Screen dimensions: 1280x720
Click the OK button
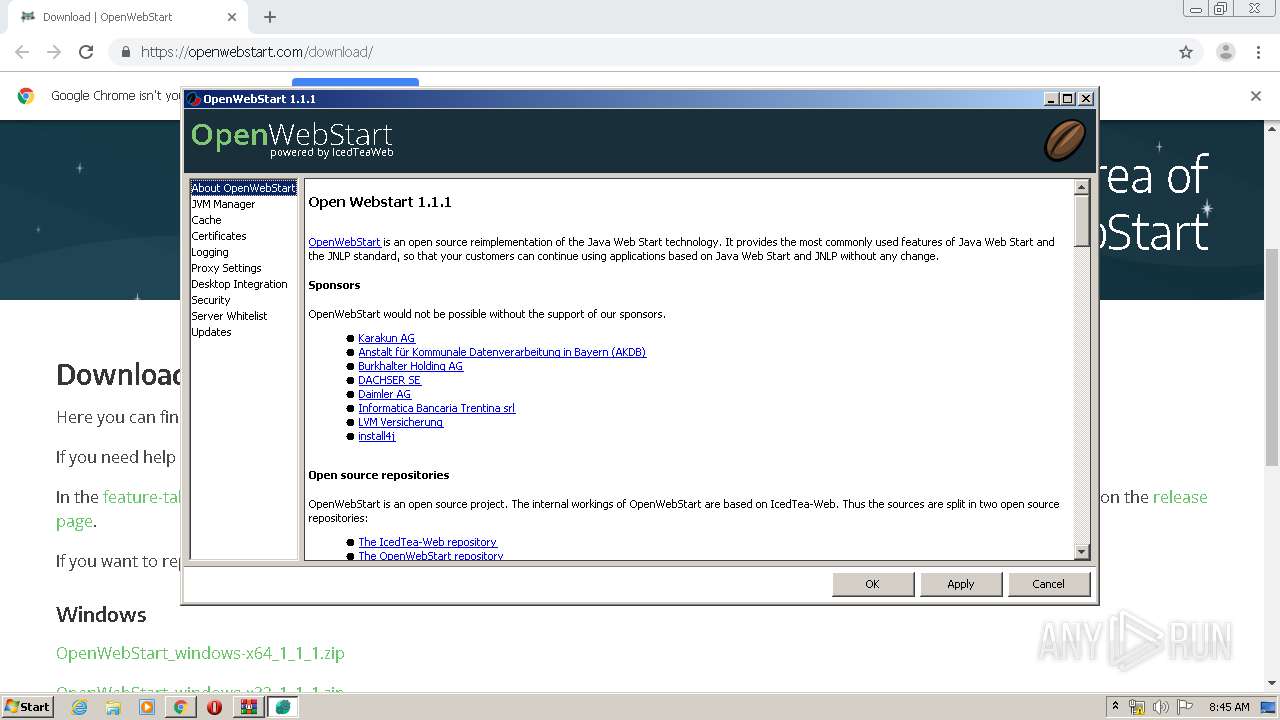click(x=873, y=584)
